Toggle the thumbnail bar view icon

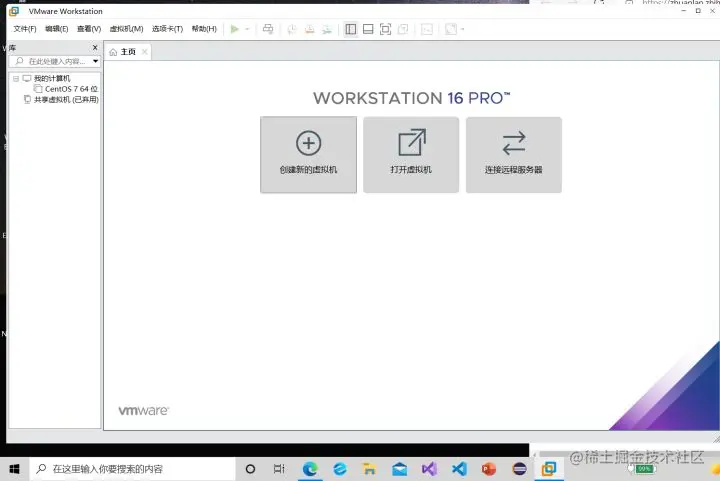368,29
